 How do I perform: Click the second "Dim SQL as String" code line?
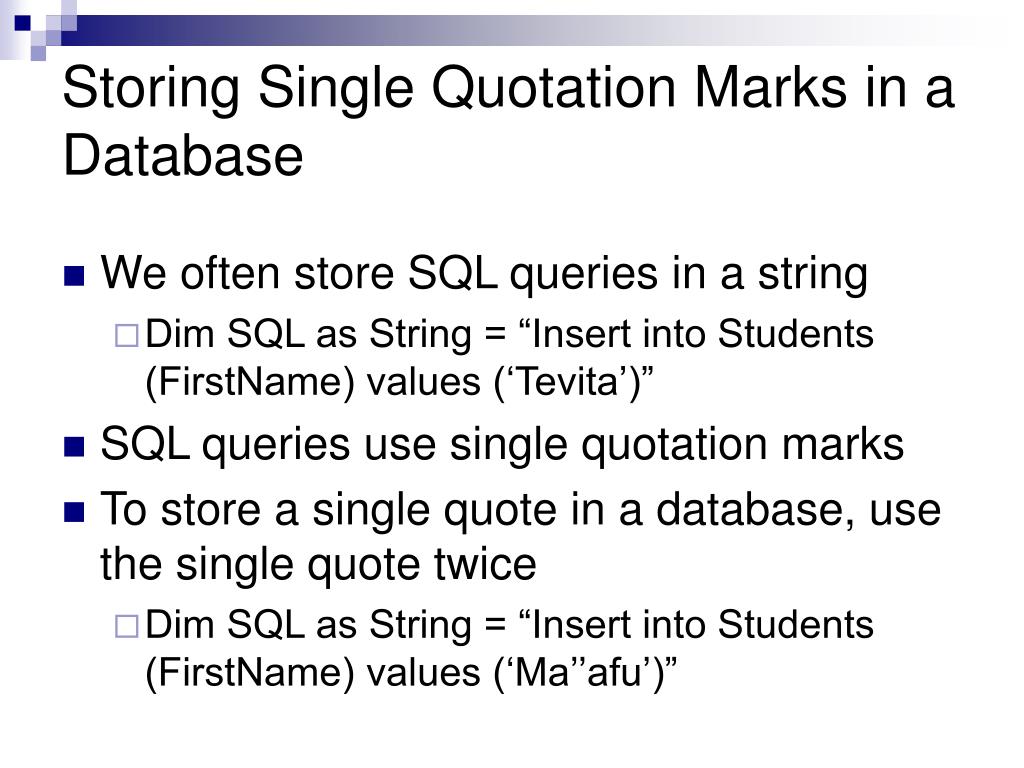point(509,626)
